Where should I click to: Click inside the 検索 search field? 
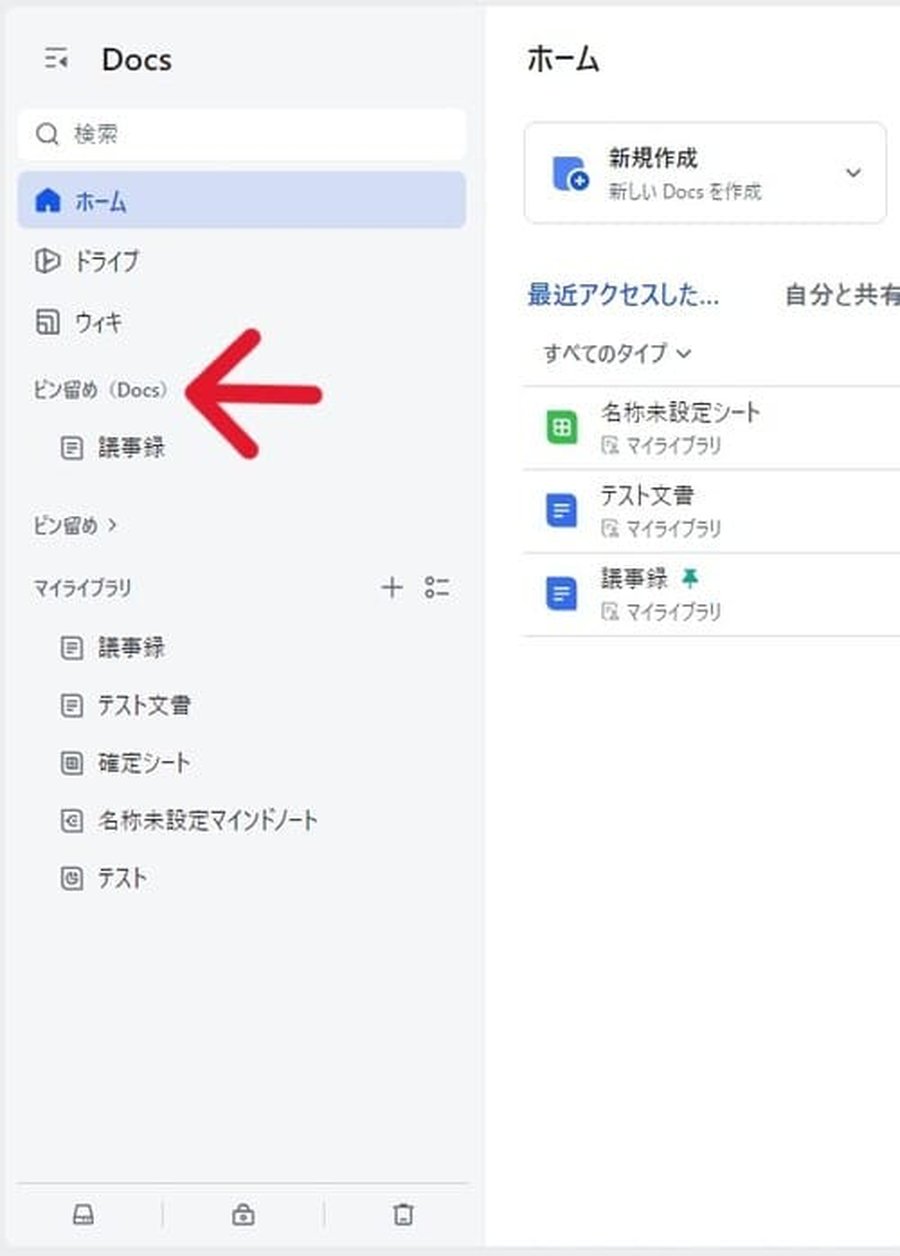coord(240,133)
